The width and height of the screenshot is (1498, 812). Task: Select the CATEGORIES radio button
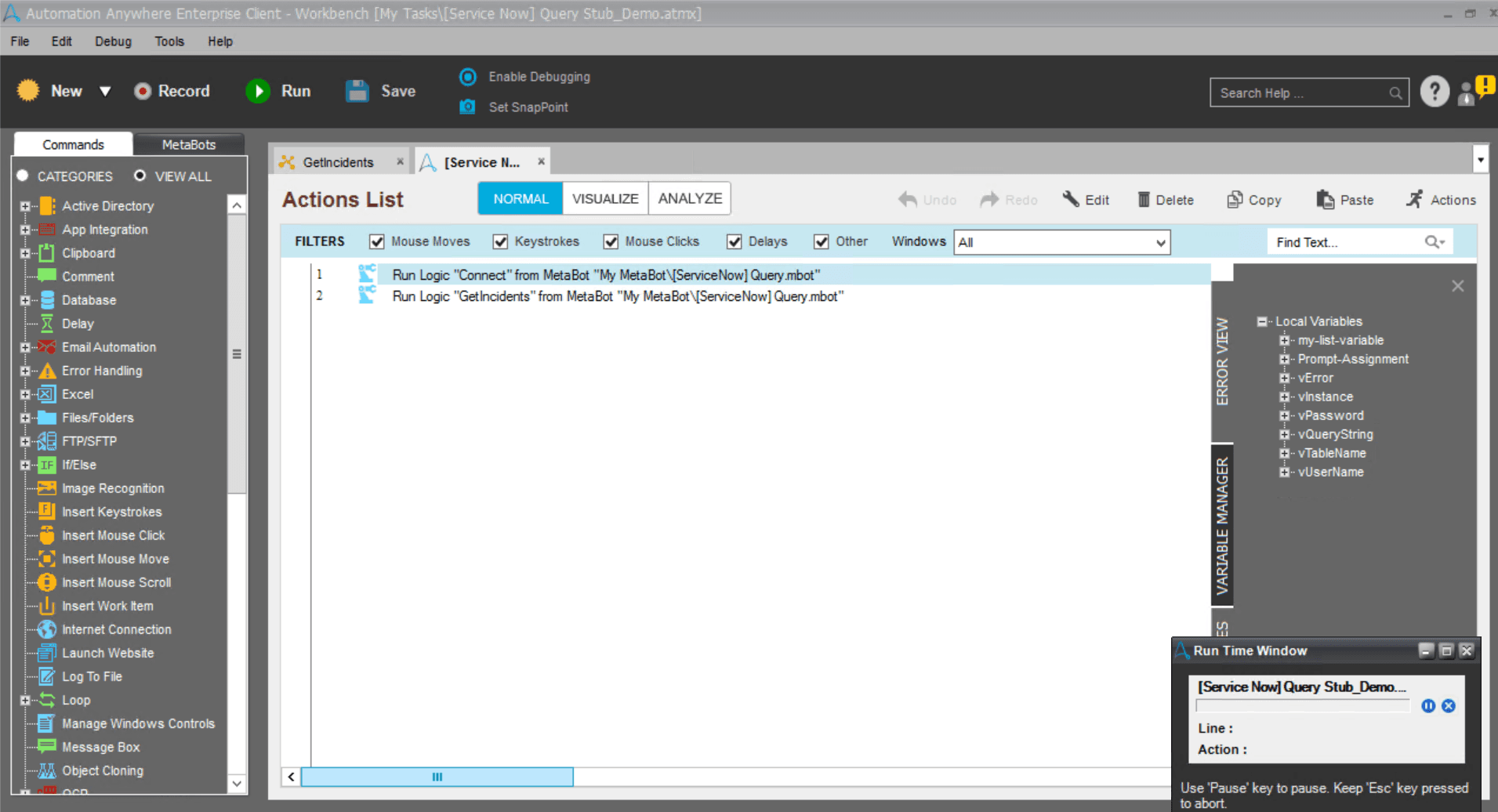point(23,176)
